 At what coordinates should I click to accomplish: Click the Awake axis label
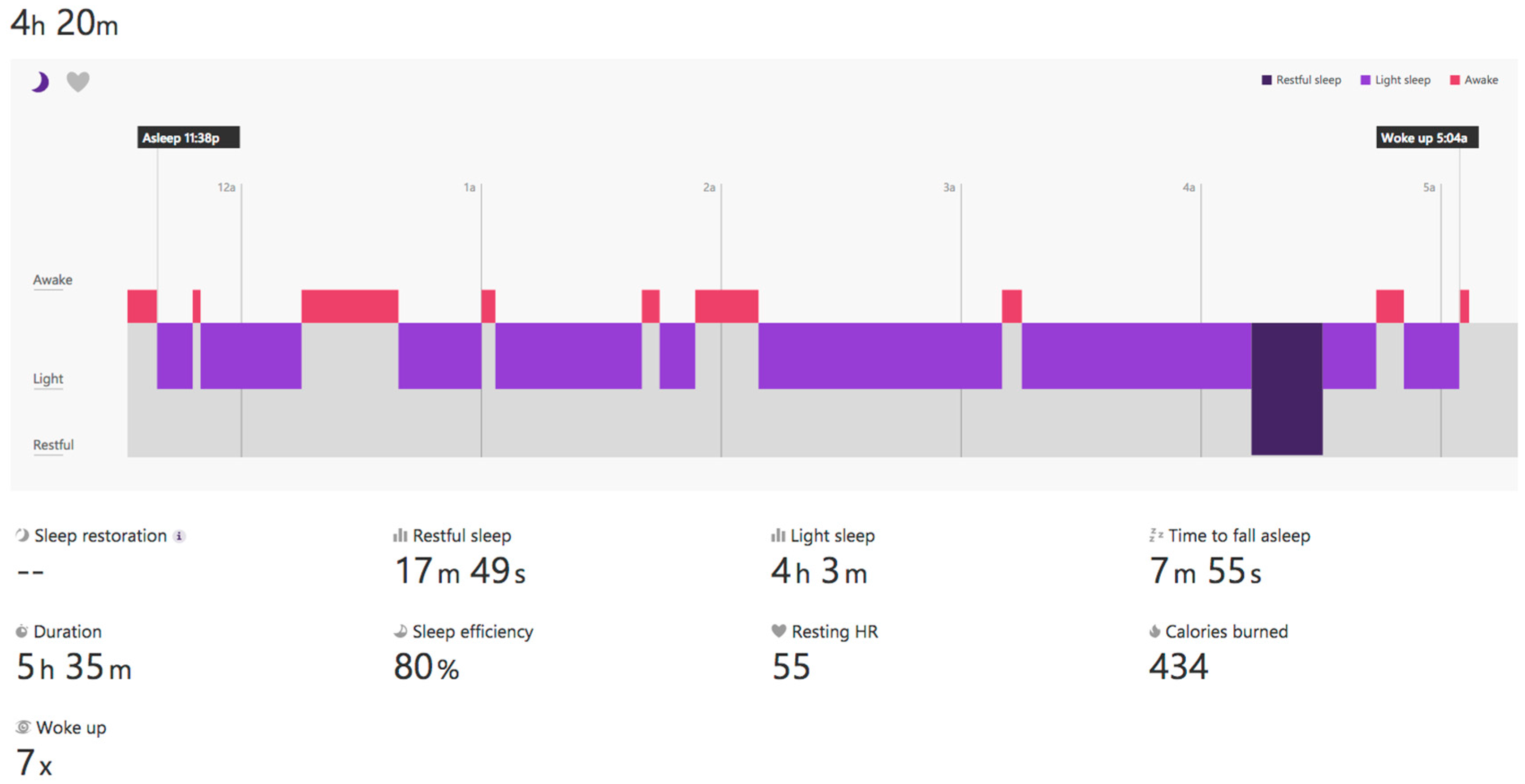click(53, 280)
